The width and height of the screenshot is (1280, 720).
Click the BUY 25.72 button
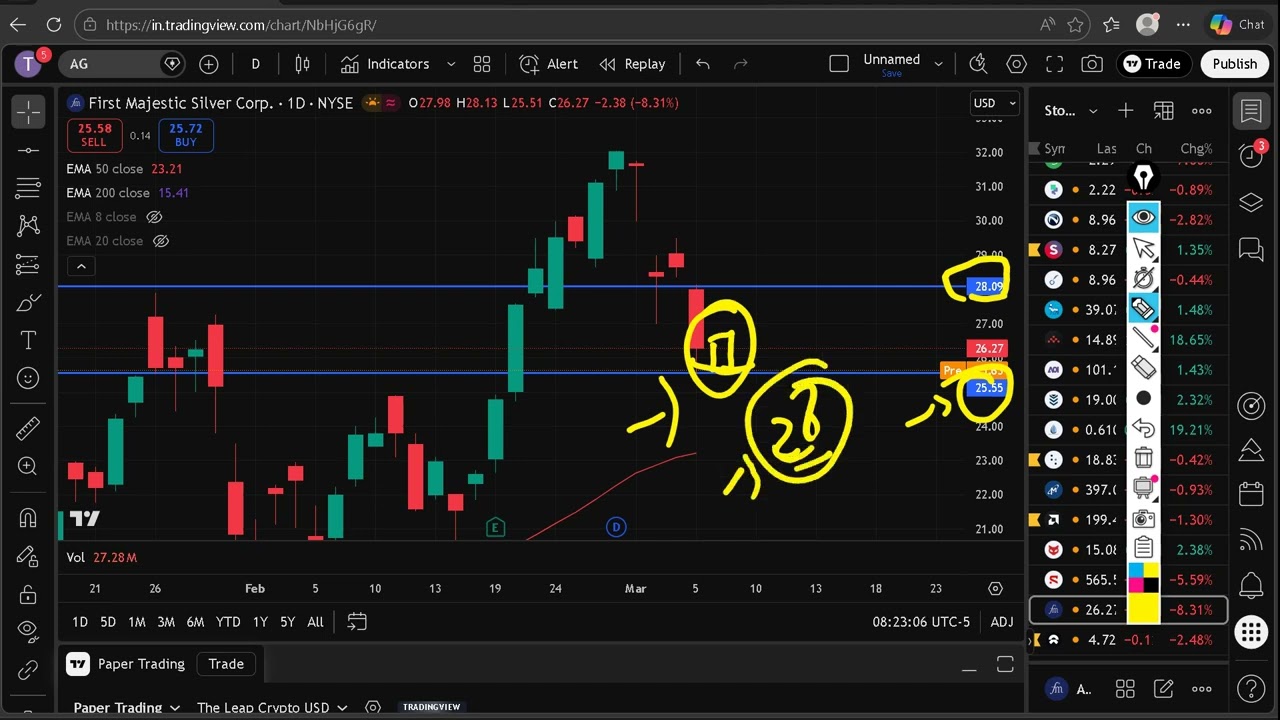tap(185, 135)
